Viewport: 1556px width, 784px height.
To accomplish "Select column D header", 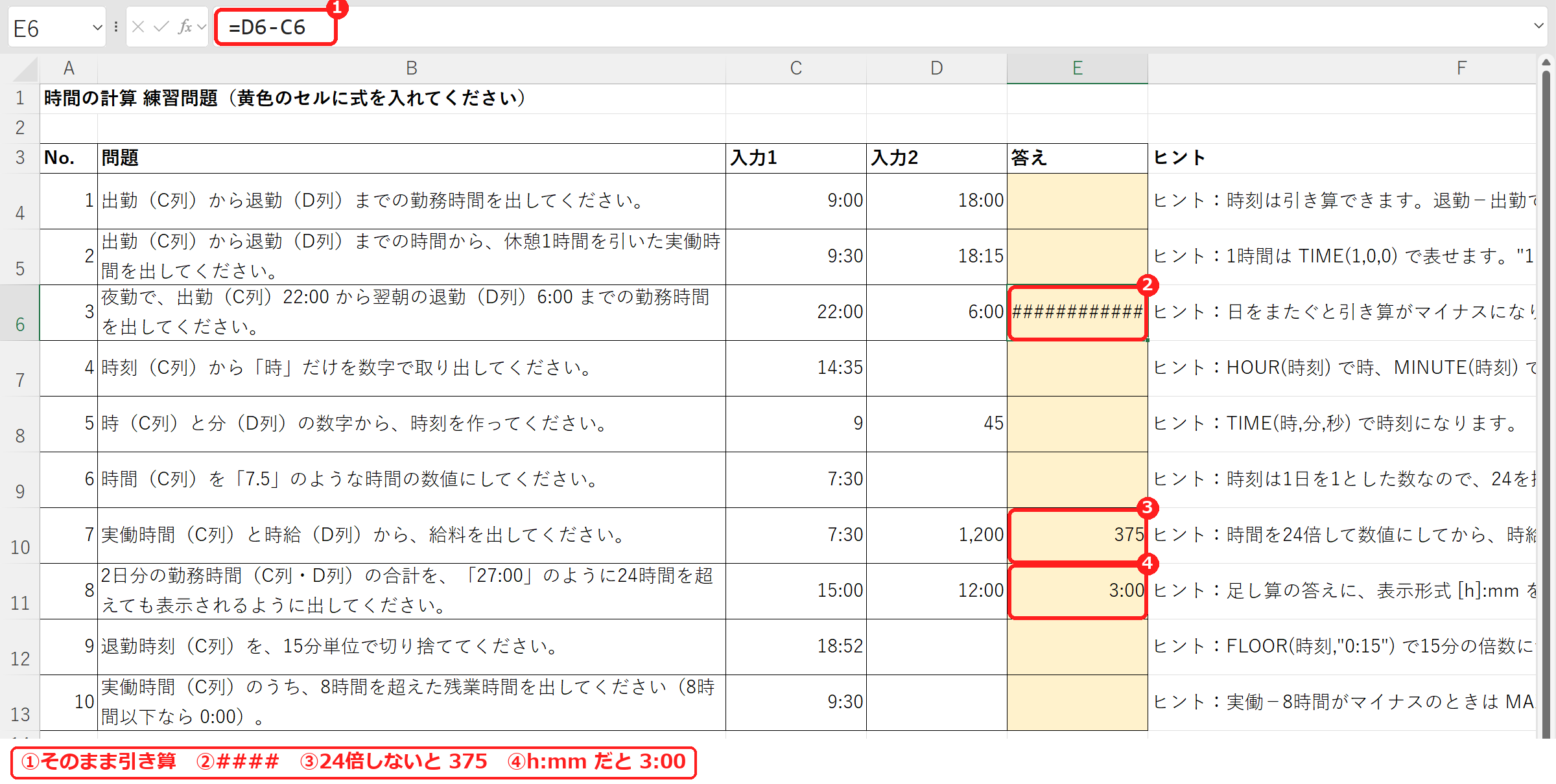I will click(937, 68).
